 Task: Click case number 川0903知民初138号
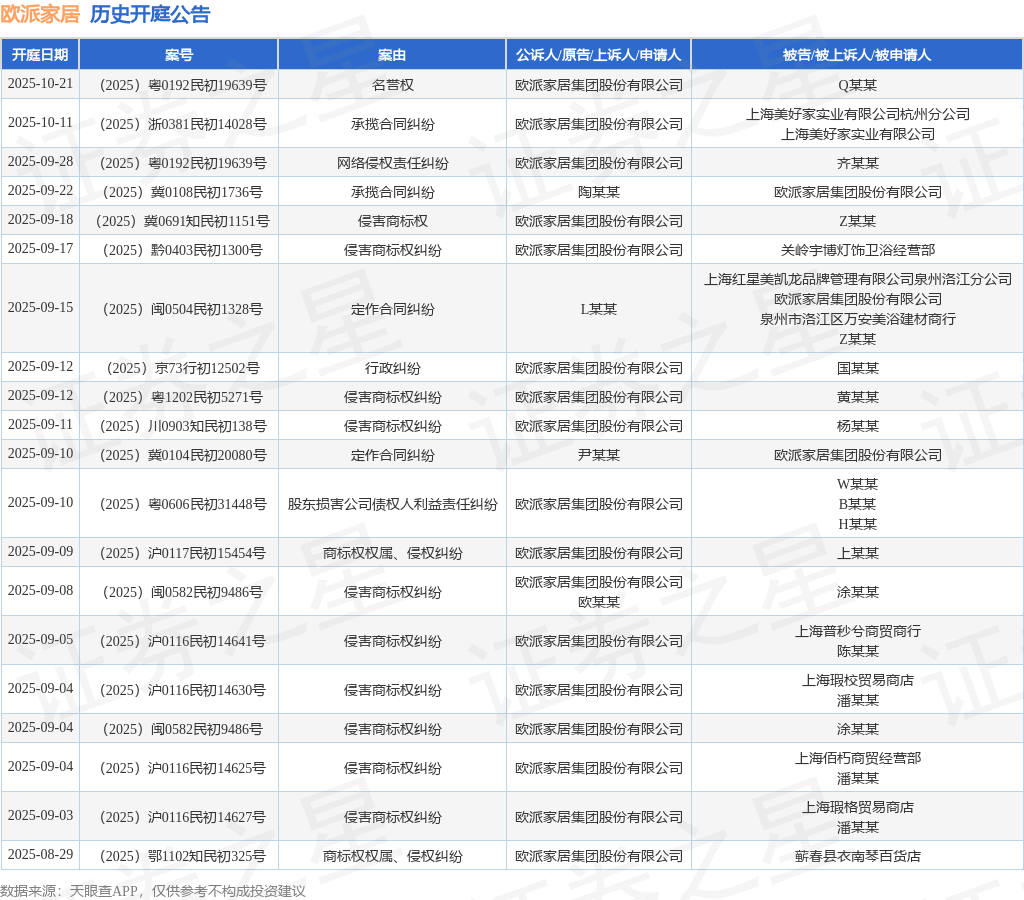coord(182,426)
